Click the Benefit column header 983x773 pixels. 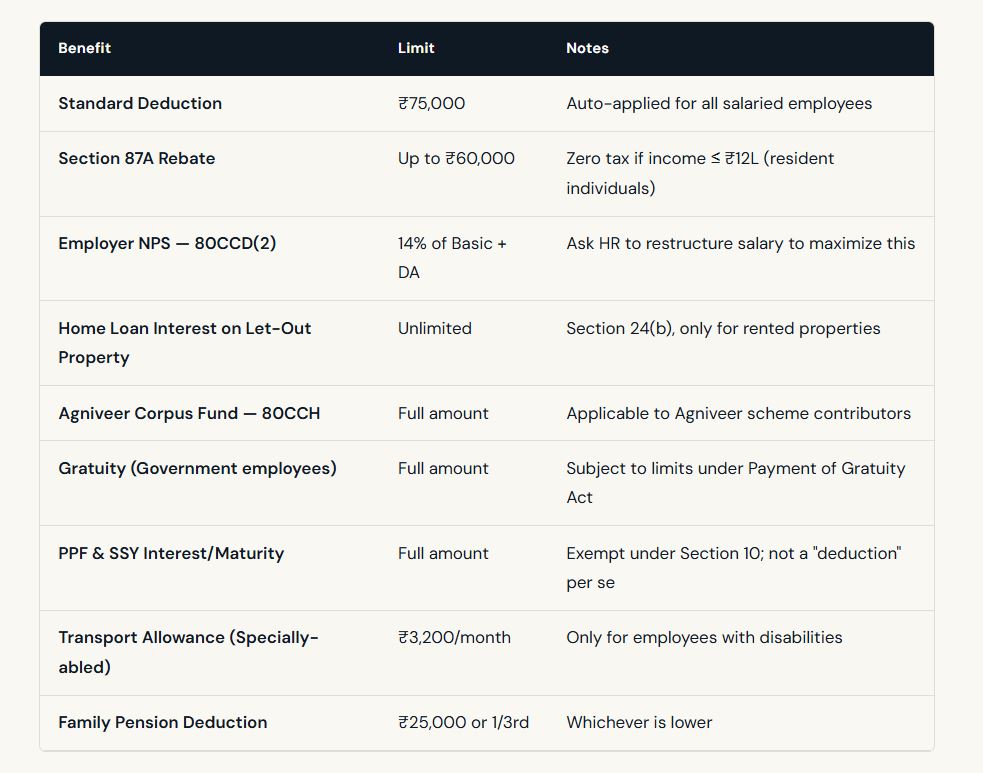pyautogui.click(x=84, y=48)
